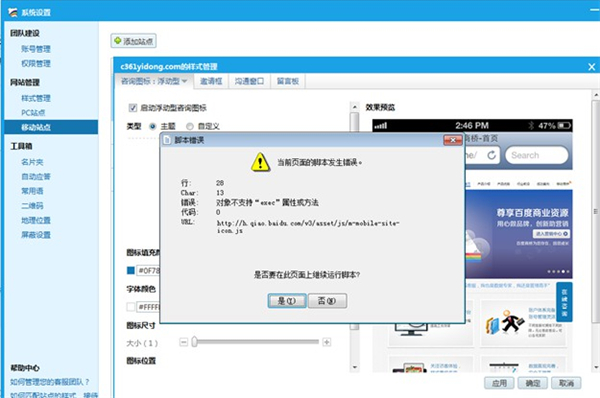Select the 主题 radio button
This screenshot has width=600, height=398.
tap(152, 126)
